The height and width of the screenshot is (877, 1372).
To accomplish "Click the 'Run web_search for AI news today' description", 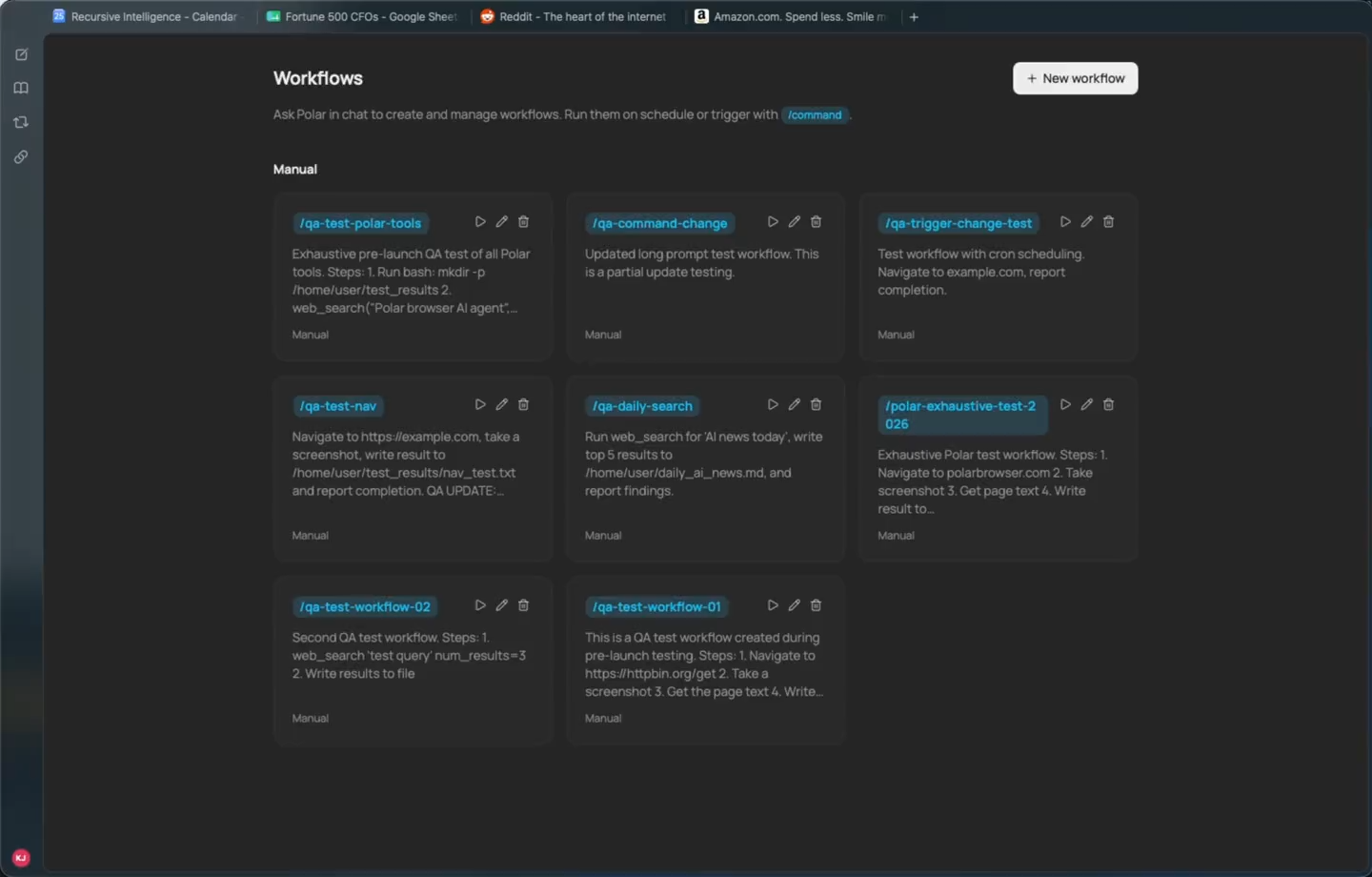I will (x=704, y=464).
